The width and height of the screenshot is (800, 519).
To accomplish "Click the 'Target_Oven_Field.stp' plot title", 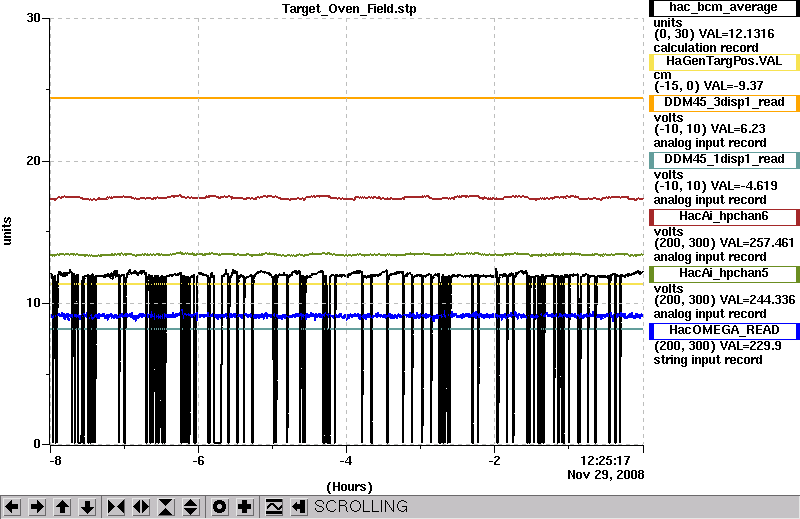I will click(x=349, y=9).
